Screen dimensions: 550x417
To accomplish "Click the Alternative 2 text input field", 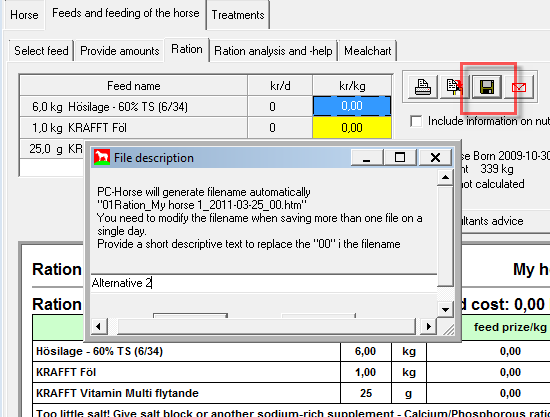I will tap(264, 283).
